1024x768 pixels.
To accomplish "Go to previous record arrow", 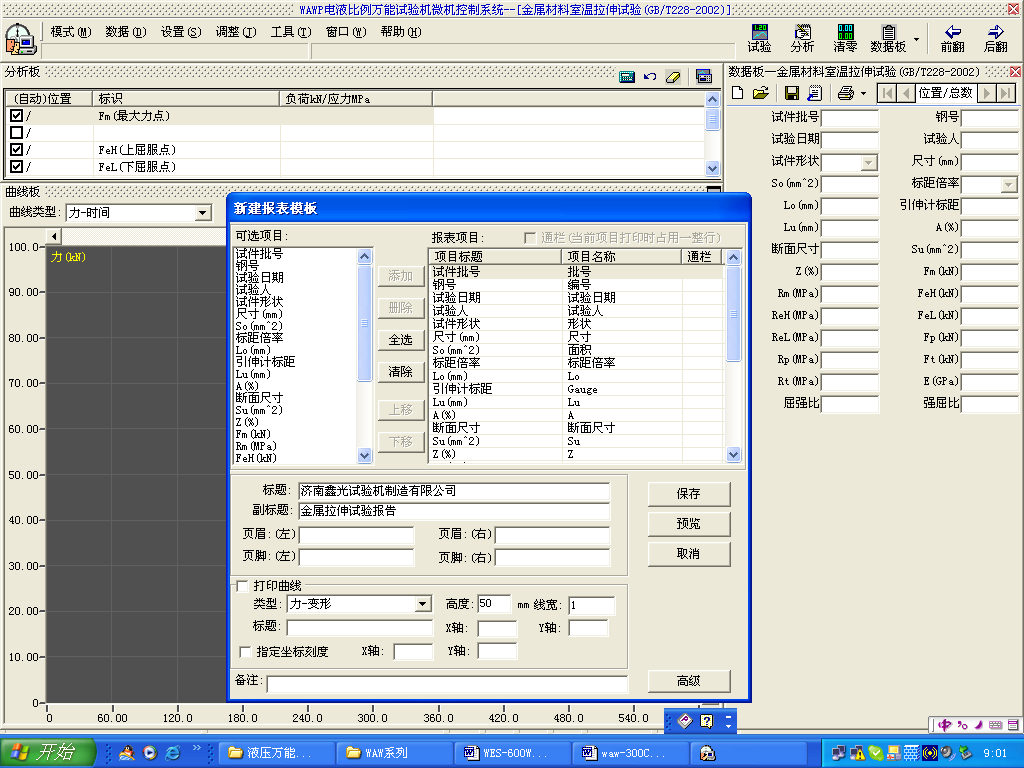I will click(x=906, y=93).
